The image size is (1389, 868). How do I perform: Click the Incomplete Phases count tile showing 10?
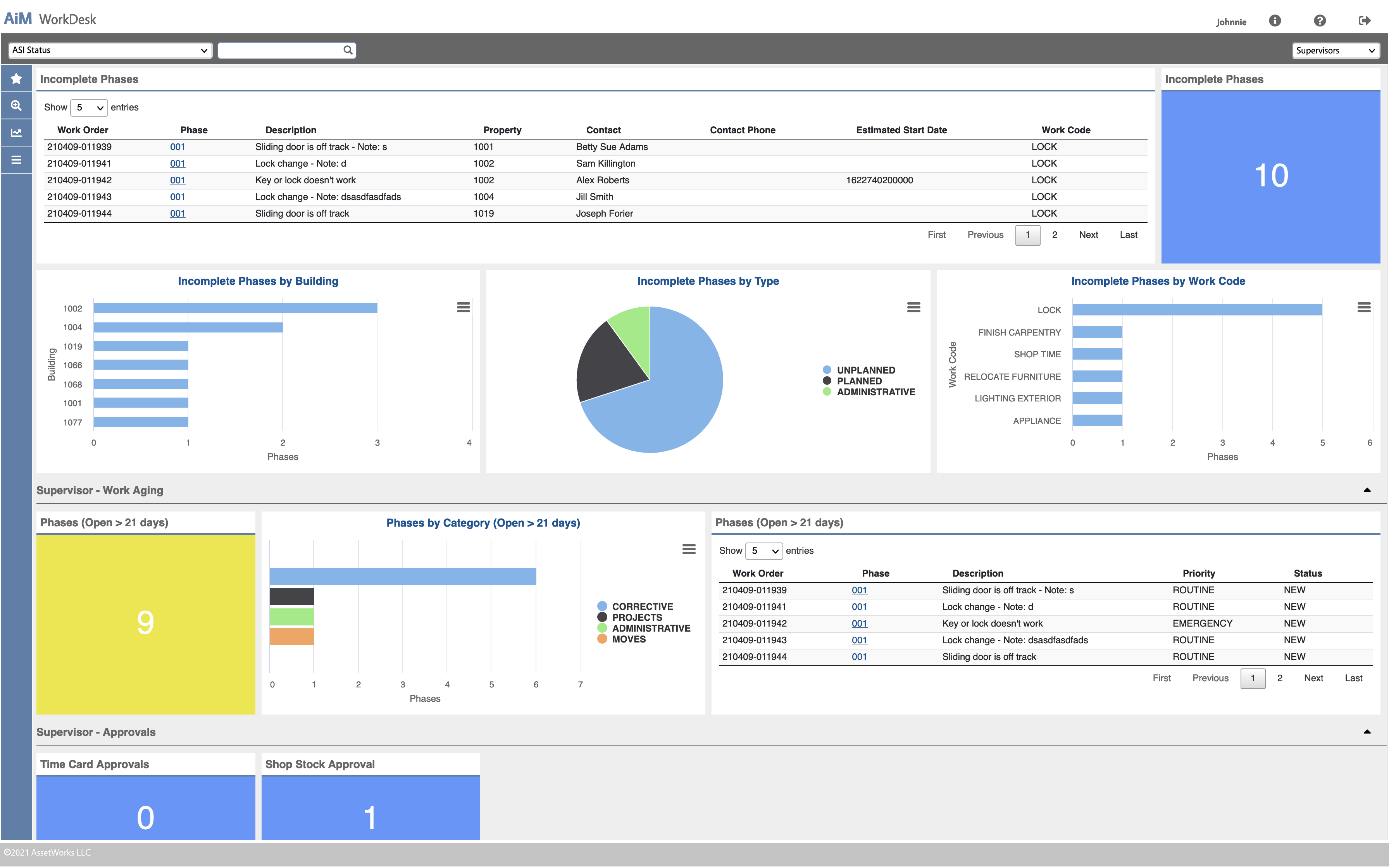tap(1270, 176)
